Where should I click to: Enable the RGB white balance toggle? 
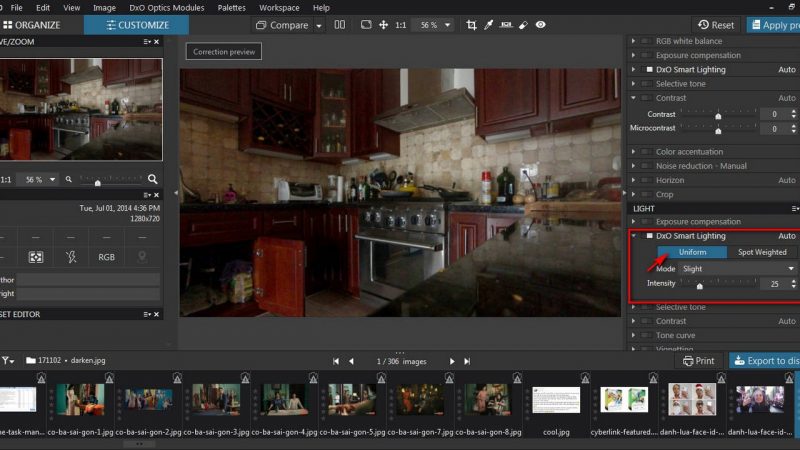[x=646, y=41]
